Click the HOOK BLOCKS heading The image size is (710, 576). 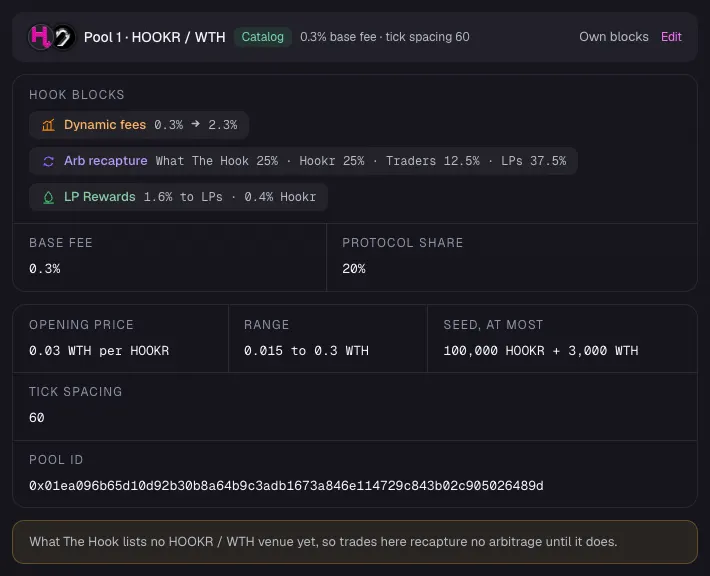click(77, 95)
